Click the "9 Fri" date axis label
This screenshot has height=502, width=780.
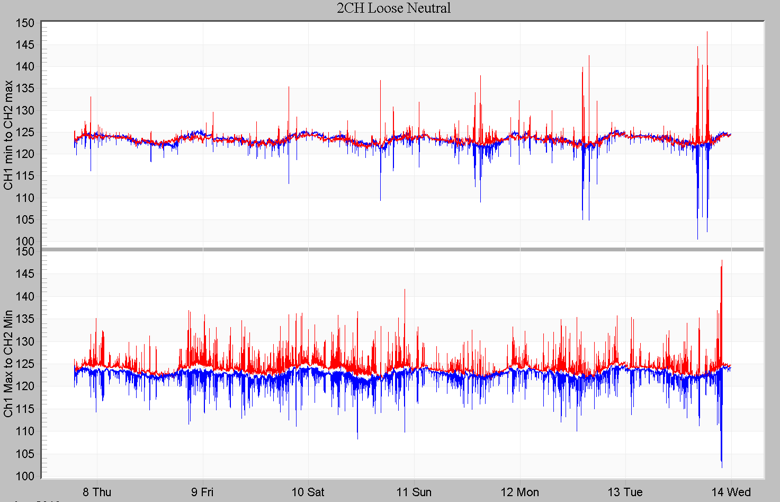(202, 492)
